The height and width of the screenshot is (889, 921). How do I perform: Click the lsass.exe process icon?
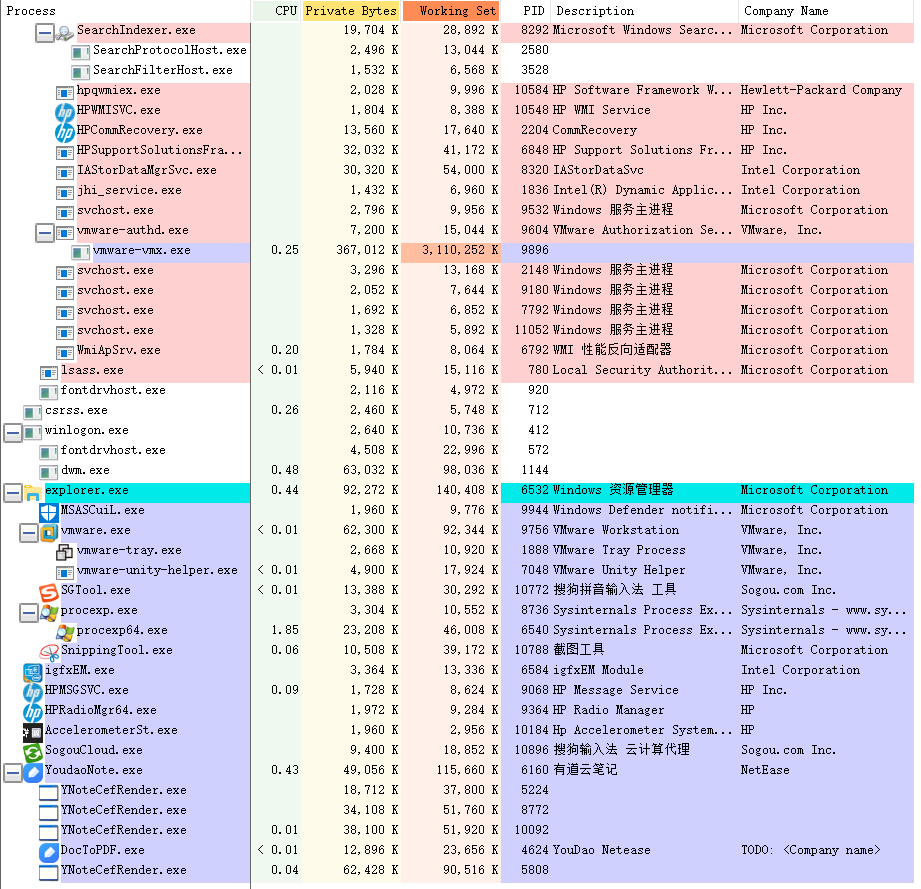pyautogui.click(x=49, y=372)
